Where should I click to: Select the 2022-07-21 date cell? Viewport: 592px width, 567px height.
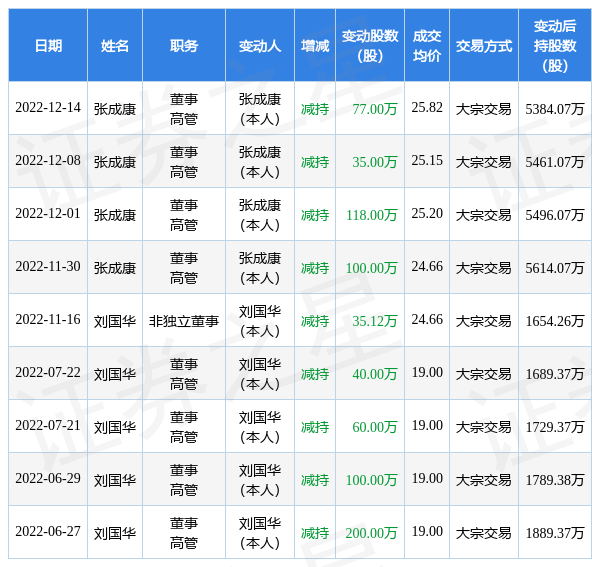coord(48,425)
